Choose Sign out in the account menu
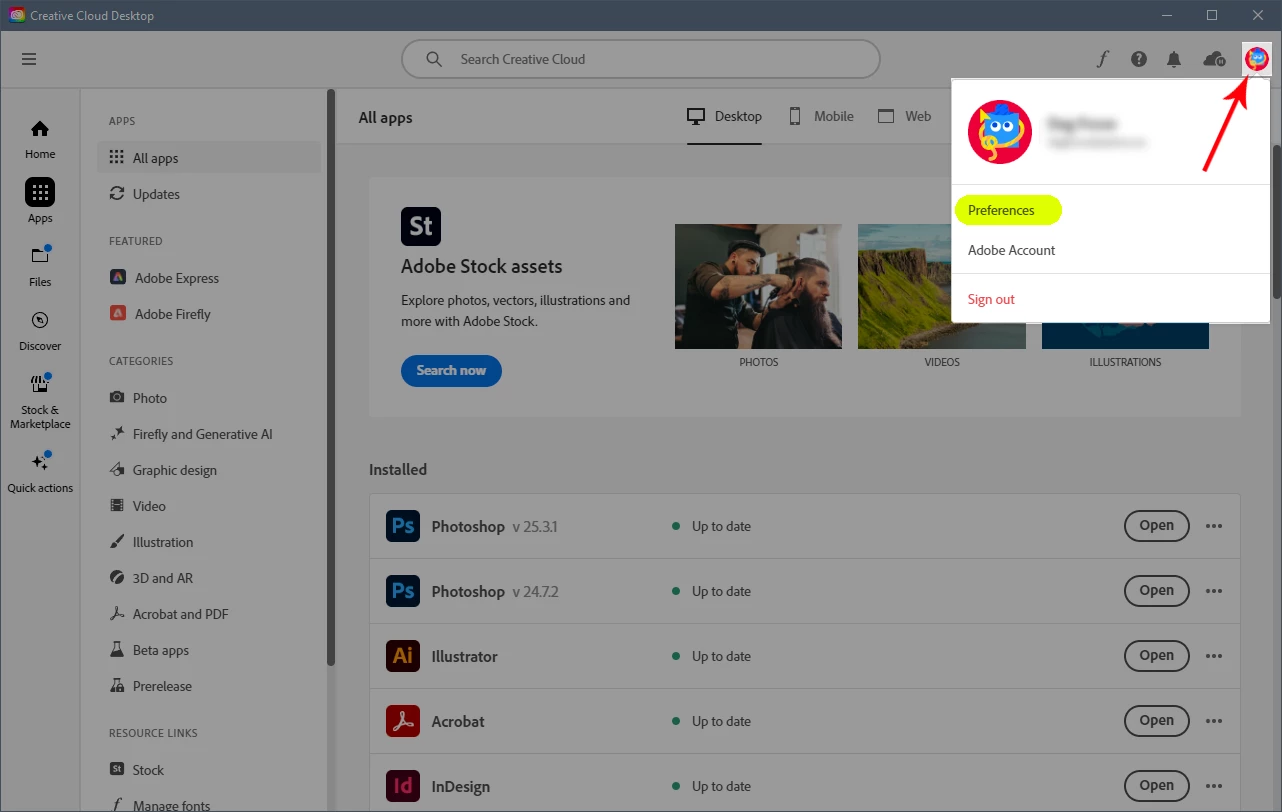 coord(991,299)
